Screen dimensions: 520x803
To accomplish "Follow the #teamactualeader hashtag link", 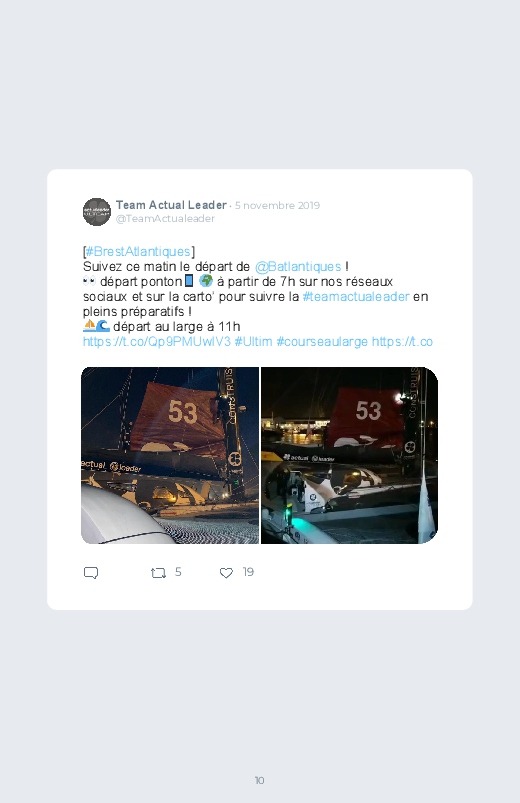I will pos(356,297).
